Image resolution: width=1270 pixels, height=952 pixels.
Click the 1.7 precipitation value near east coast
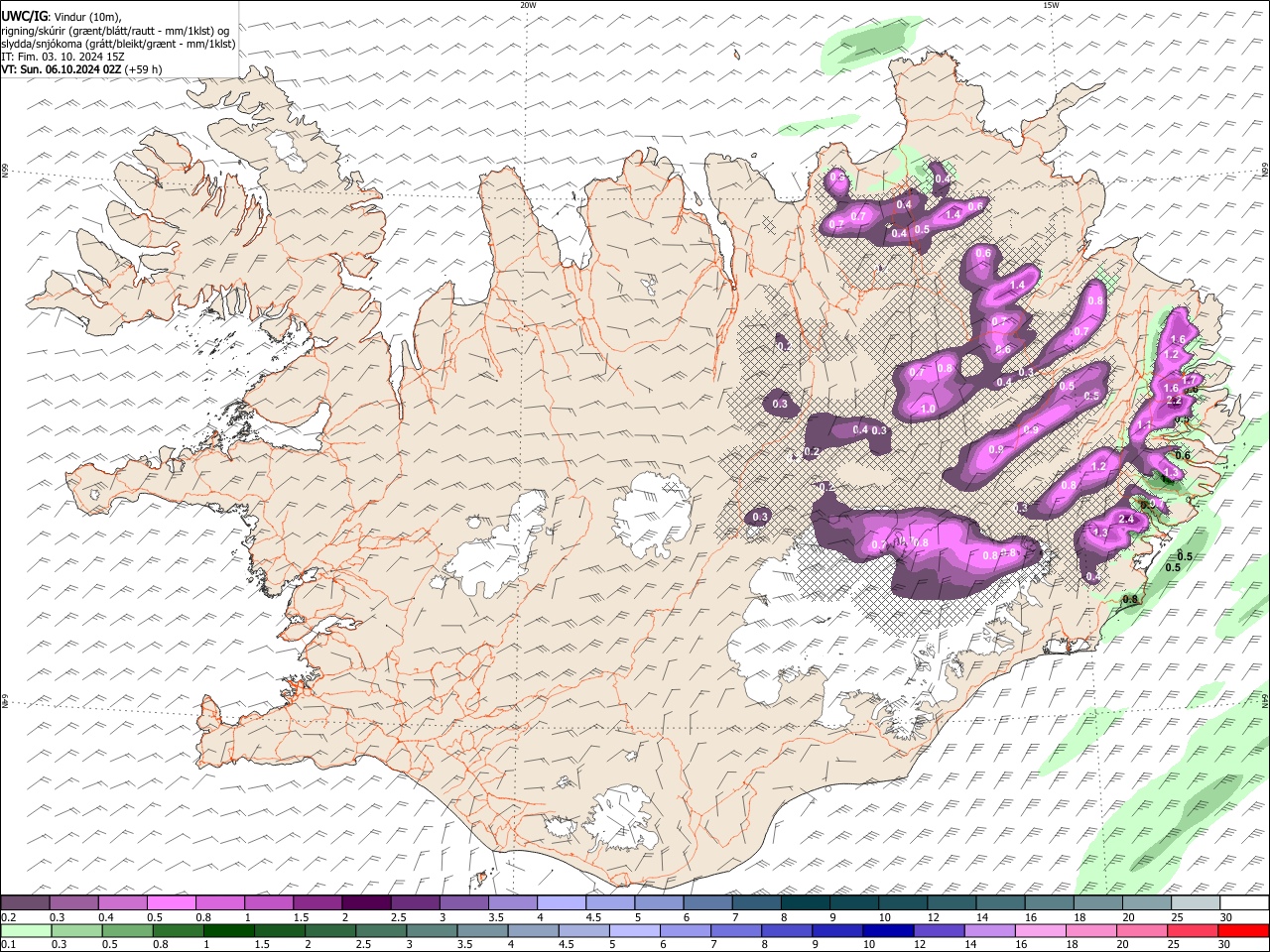coord(1190,380)
